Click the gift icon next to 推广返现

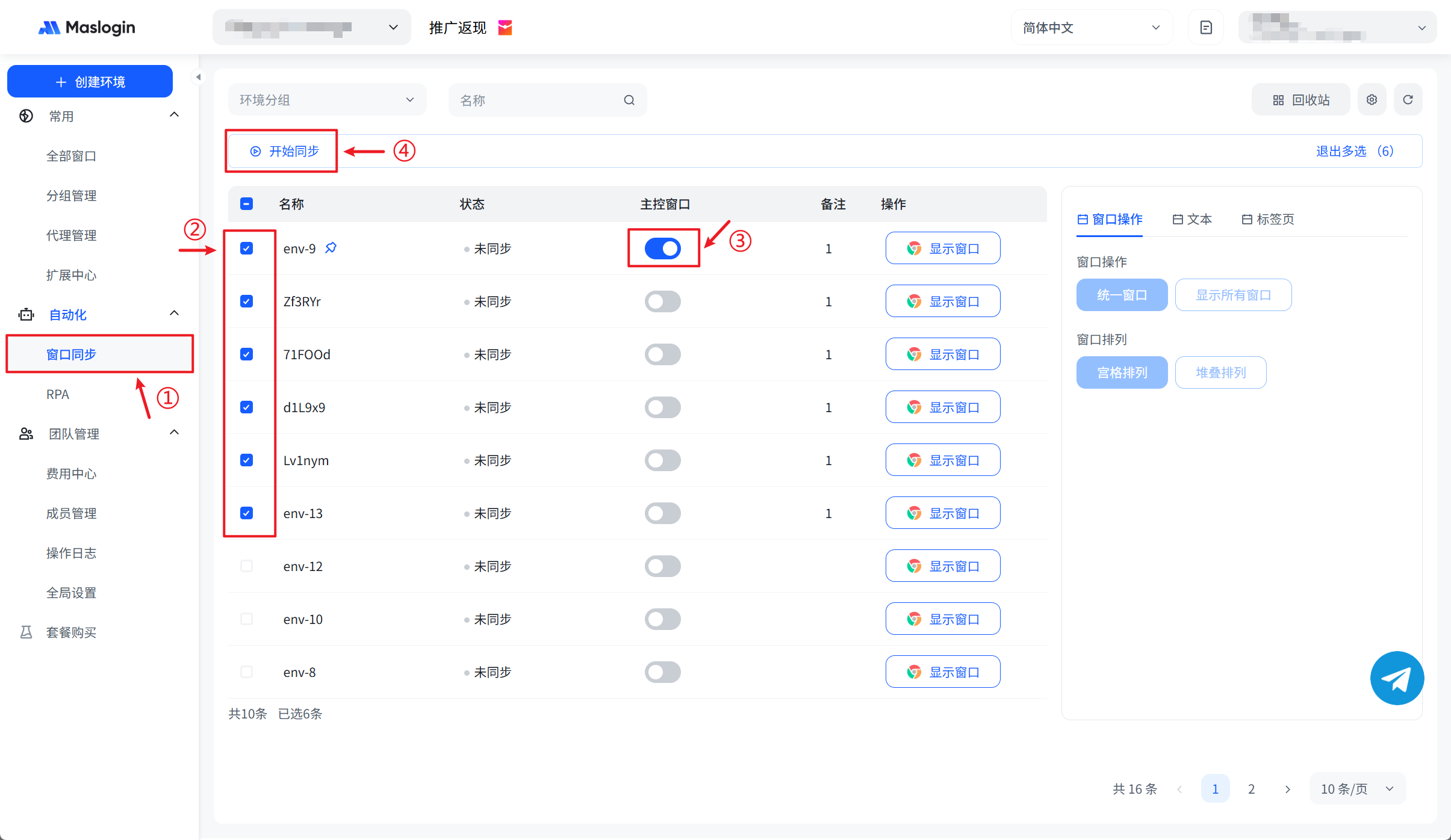coord(505,28)
